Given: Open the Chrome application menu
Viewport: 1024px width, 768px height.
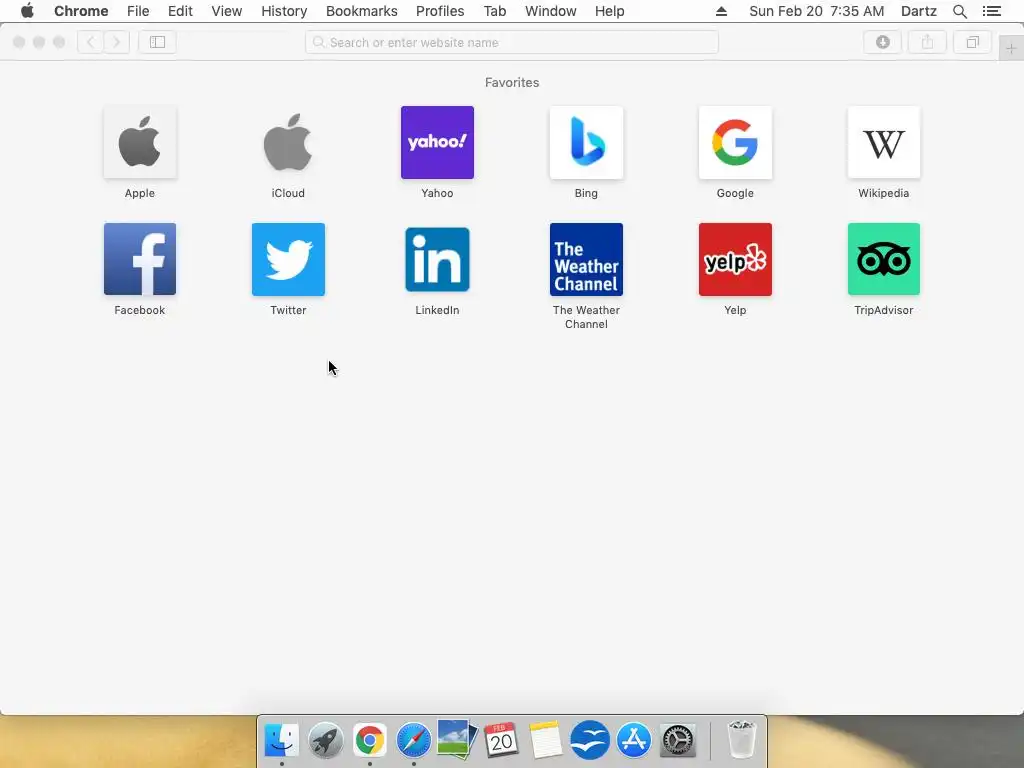Looking at the screenshot, I should point(81,11).
